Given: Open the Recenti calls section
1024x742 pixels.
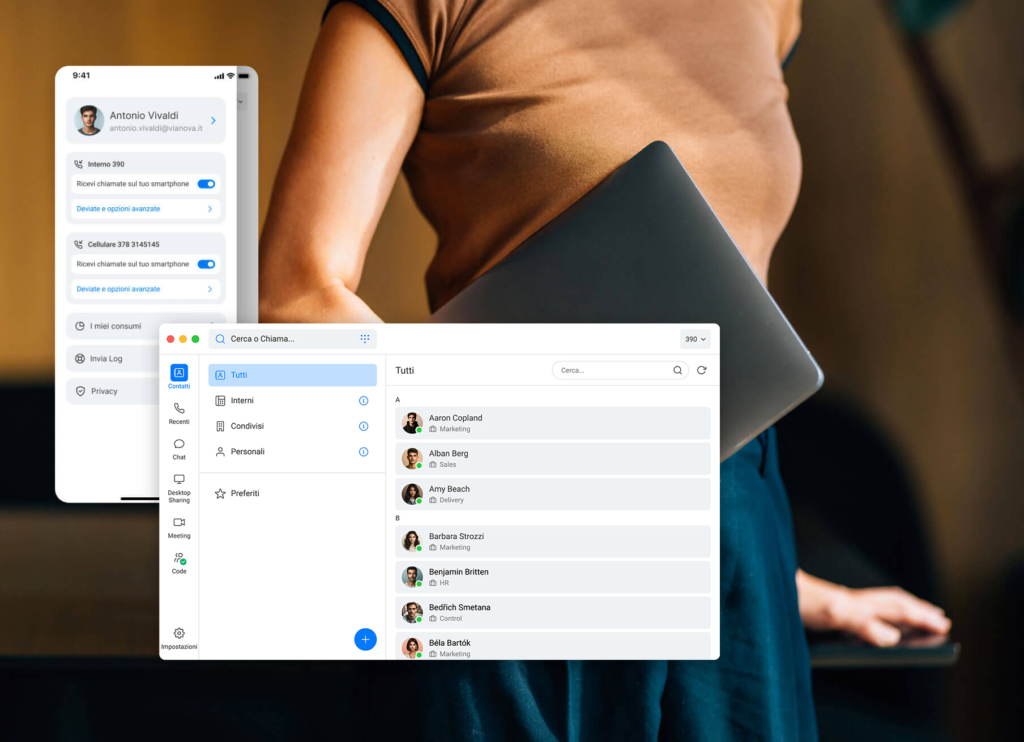Looking at the screenshot, I should tap(179, 412).
